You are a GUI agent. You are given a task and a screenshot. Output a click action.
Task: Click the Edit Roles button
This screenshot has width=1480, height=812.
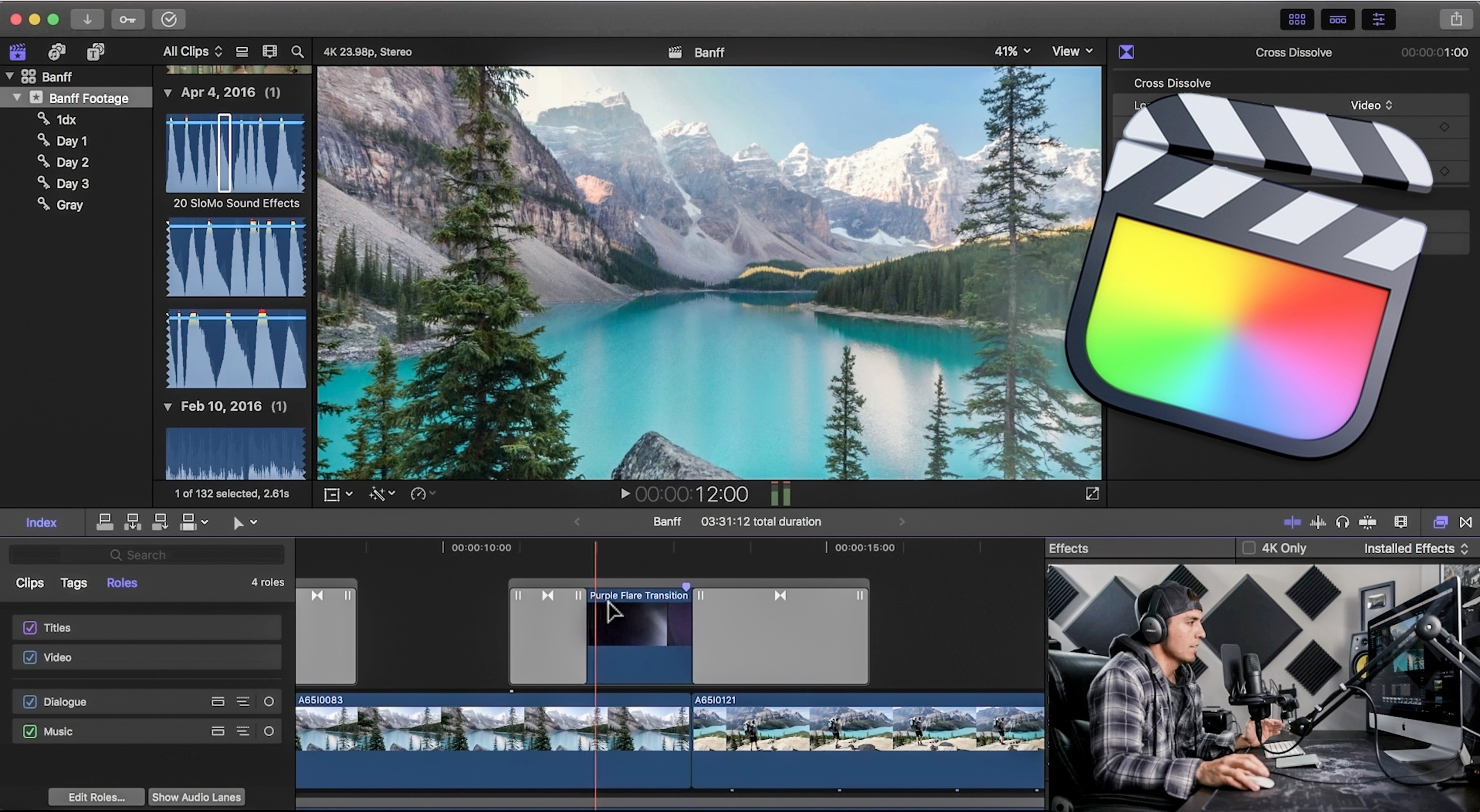[x=97, y=797]
